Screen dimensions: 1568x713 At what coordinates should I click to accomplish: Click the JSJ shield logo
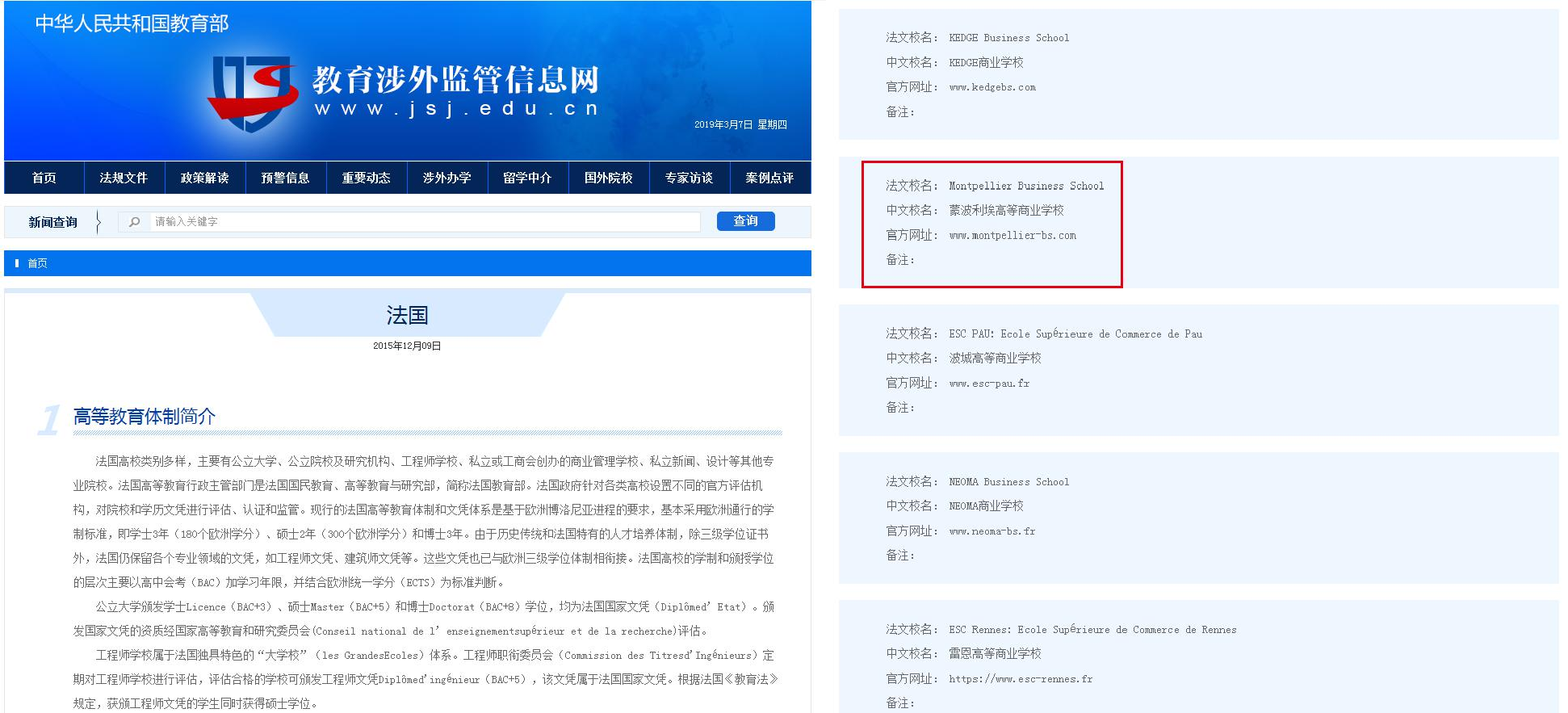pos(253,93)
